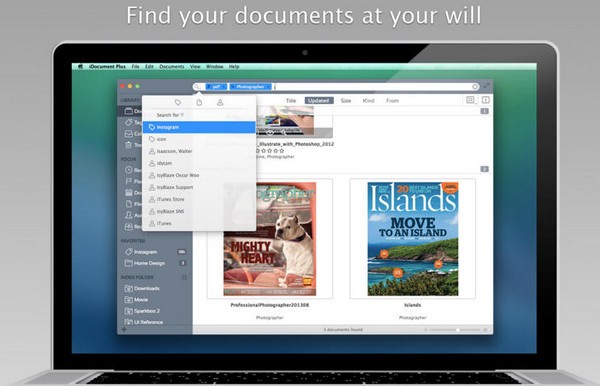Click the Authors person icon under Focus
Viewport: 600px width, 386px height.
click(x=129, y=215)
